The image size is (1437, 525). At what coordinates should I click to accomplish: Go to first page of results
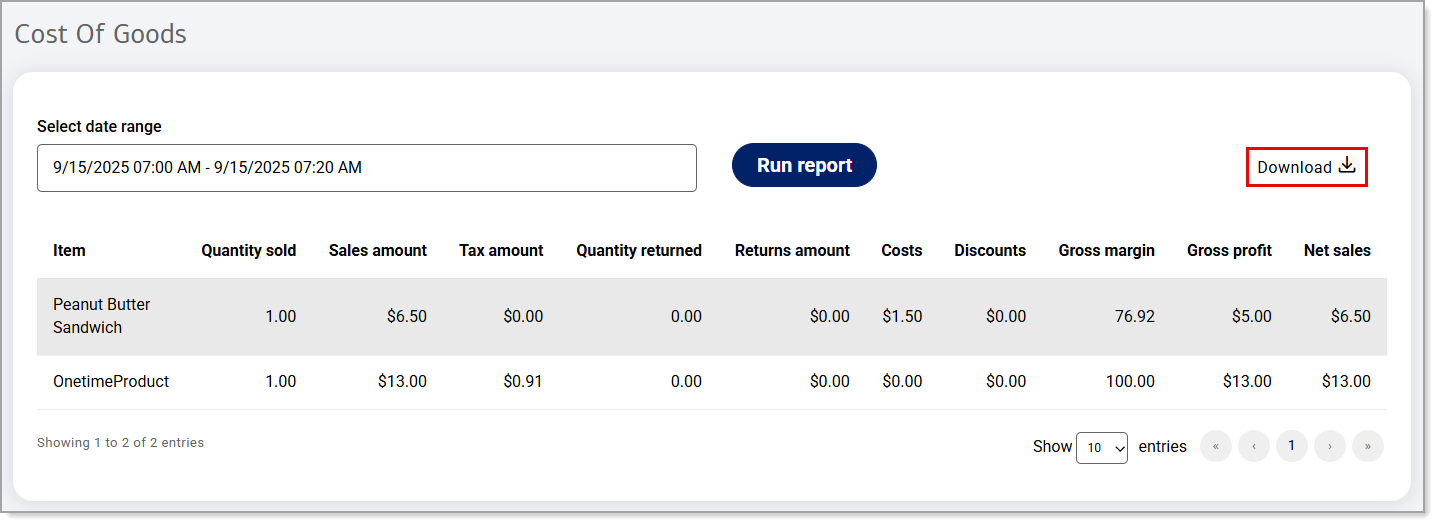pyautogui.click(x=1215, y=446)
